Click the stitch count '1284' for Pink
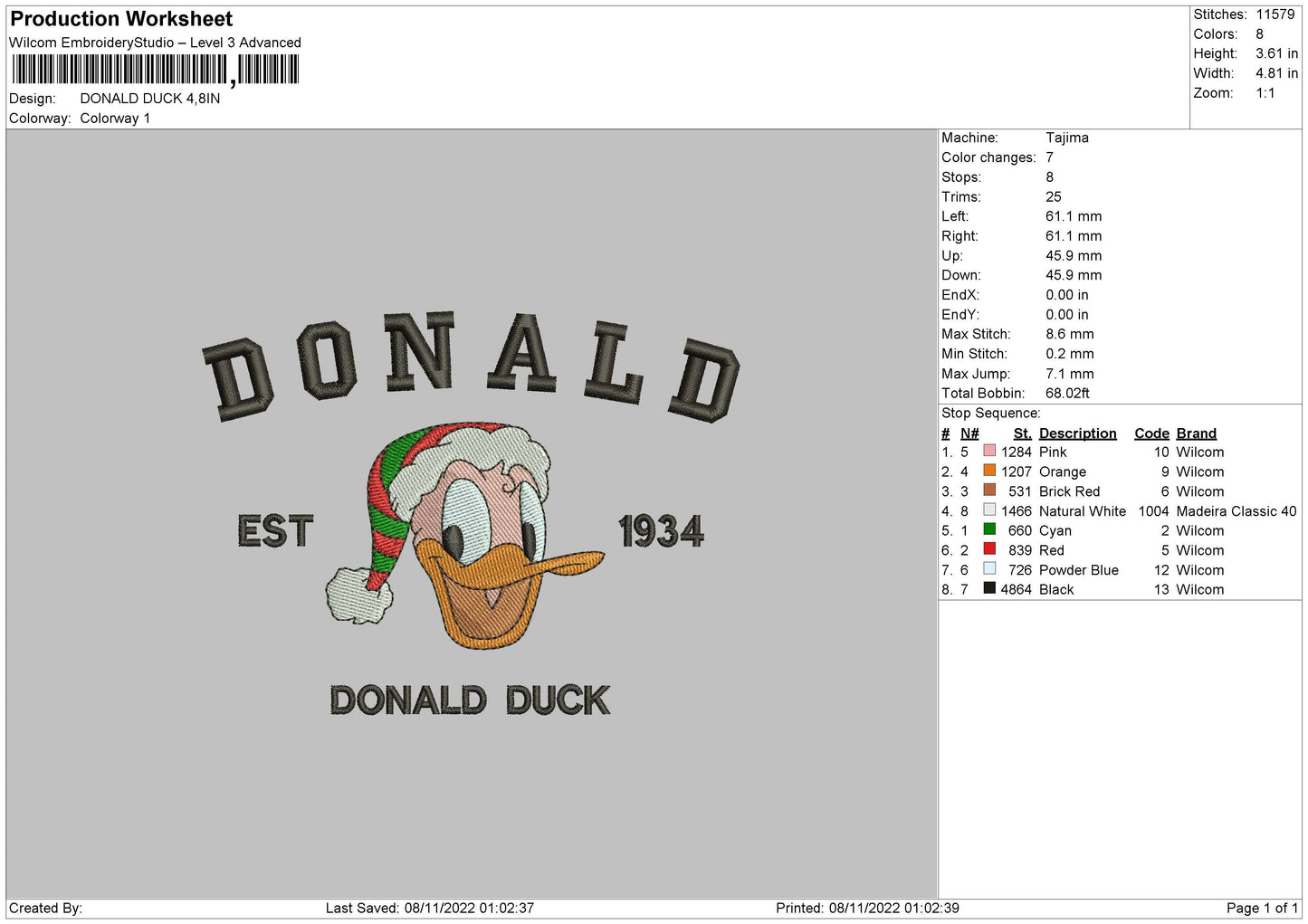 (1016, 452)
